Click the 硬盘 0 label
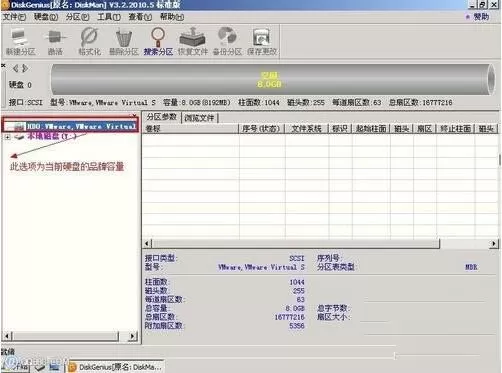502x373 pixels. [x=20, y=85]
